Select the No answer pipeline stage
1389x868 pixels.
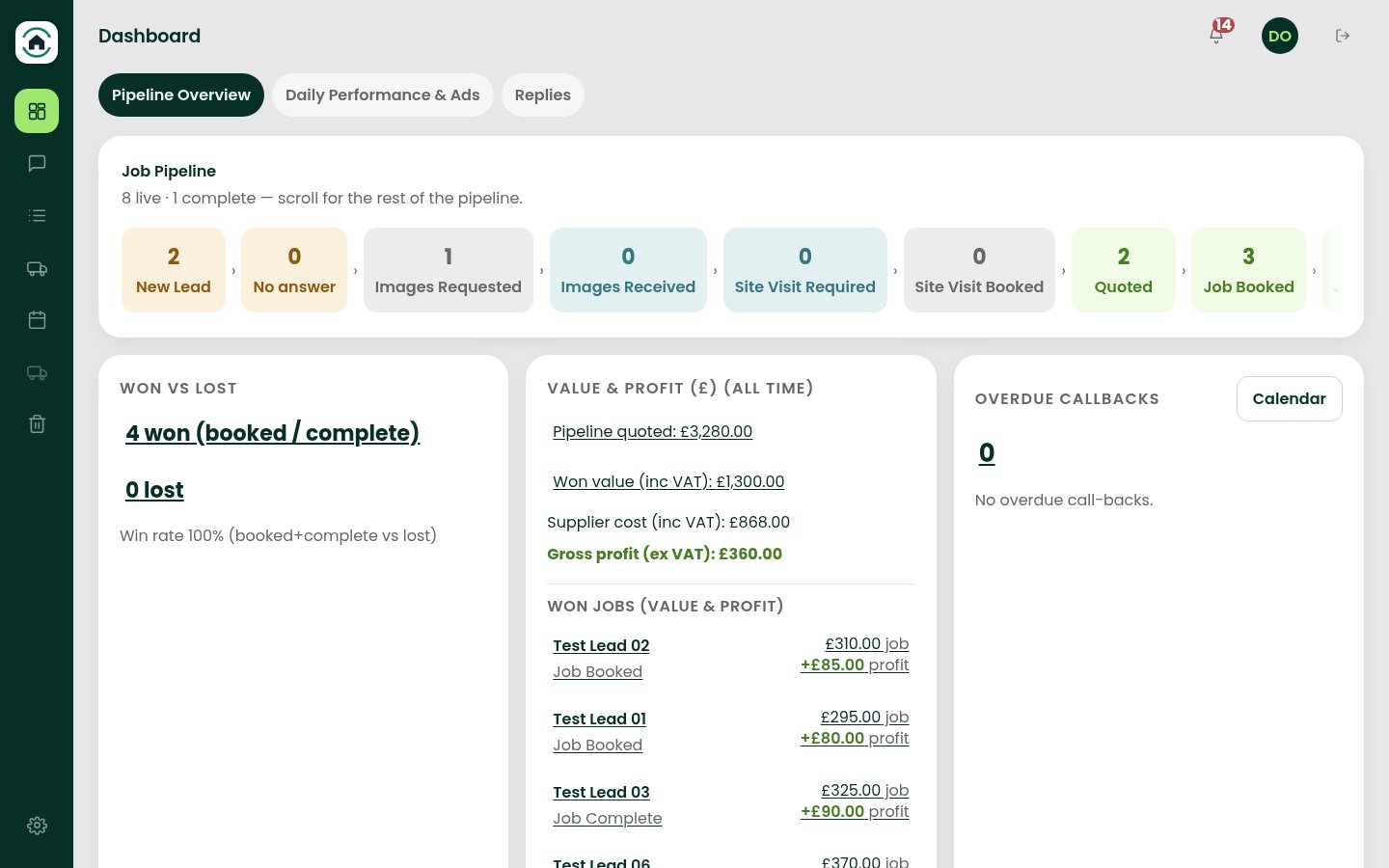pyautogui.click(x=294, y=270)
